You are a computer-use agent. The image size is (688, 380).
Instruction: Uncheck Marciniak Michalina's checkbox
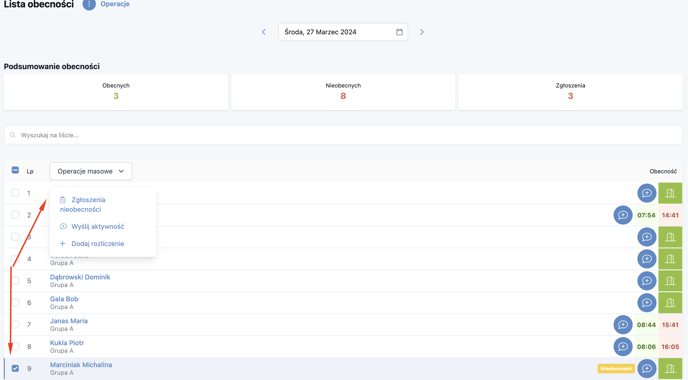(15, 369)
